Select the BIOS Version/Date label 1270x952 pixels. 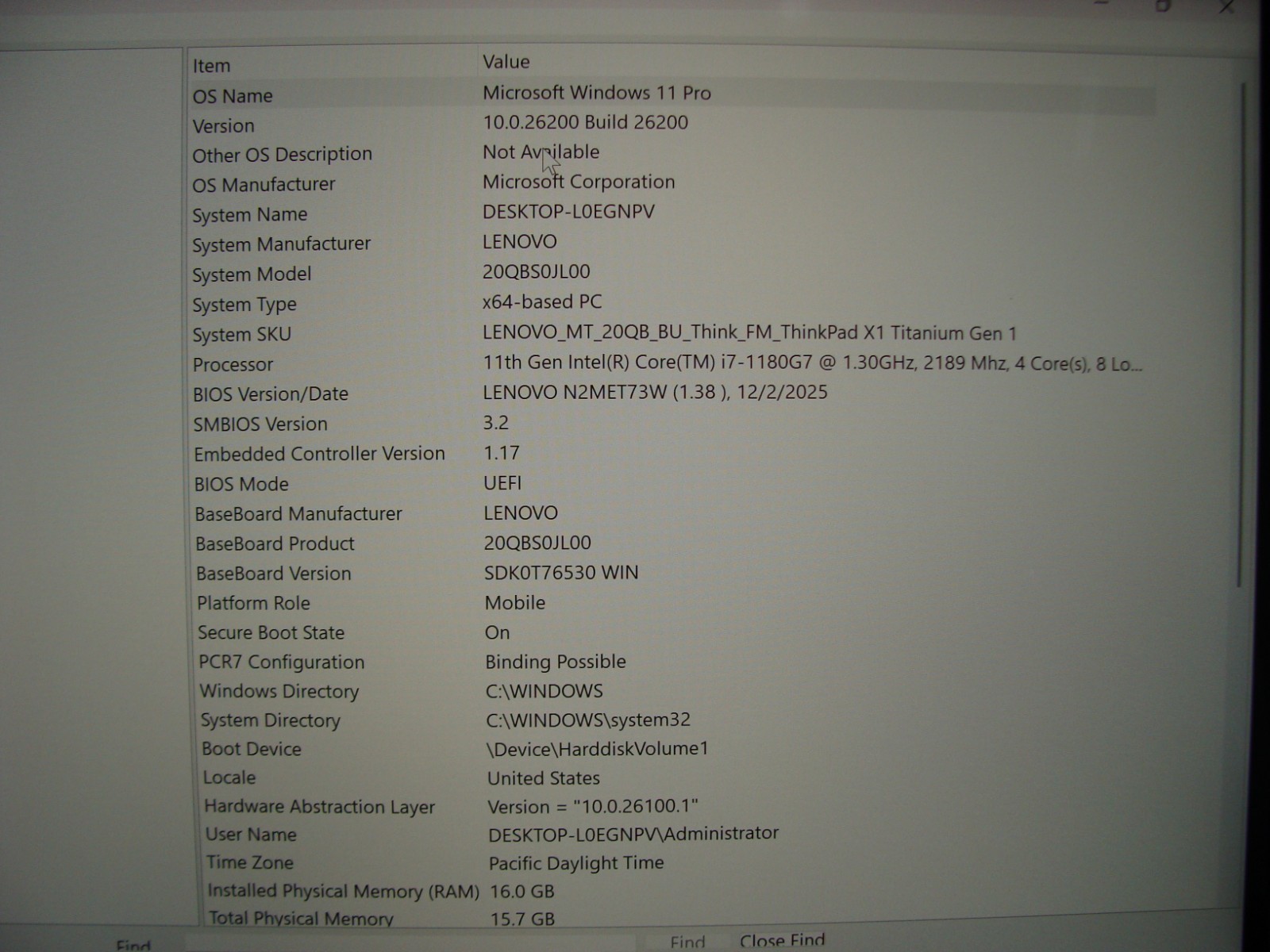271,394
